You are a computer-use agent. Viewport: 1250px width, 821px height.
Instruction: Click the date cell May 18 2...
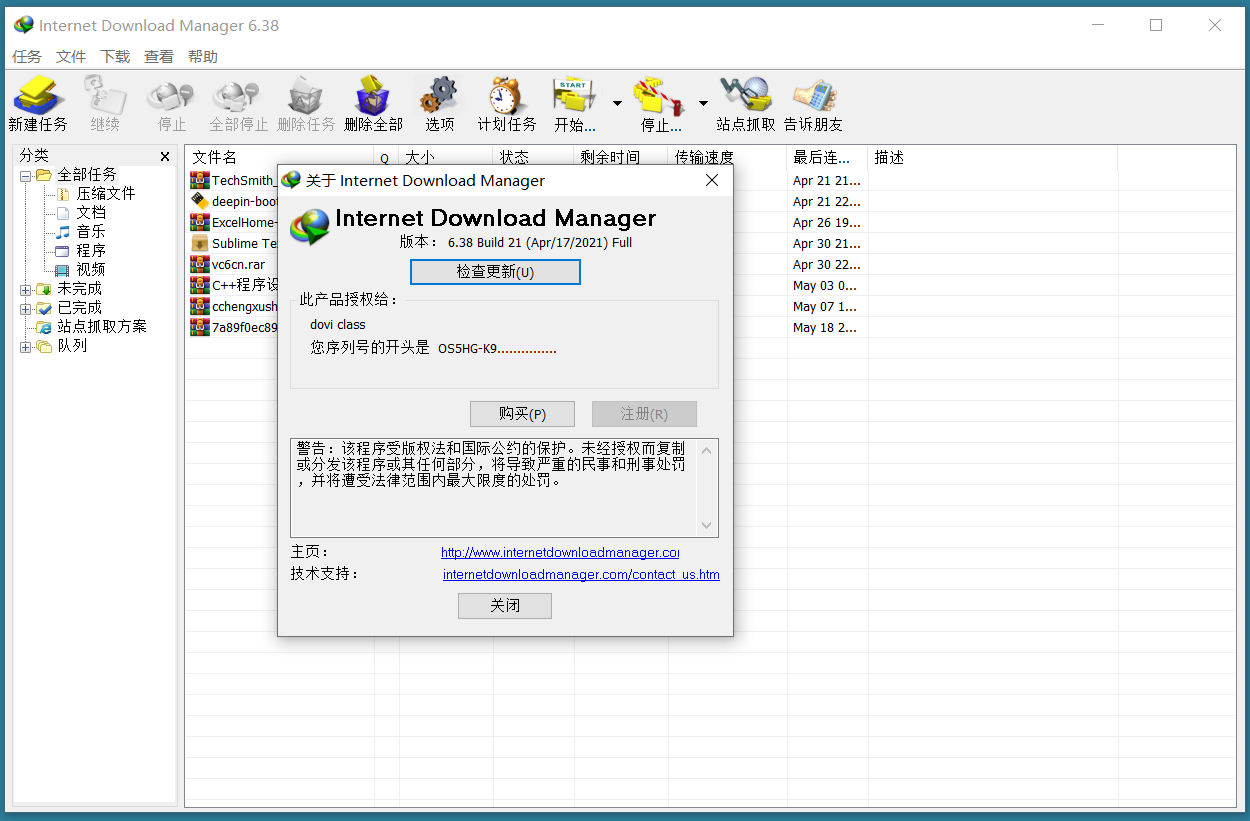pos(827,327)
